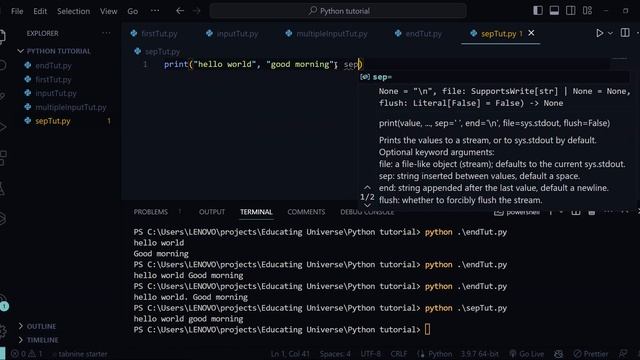
Task: Open the View menu
Action: click(x=109, y=11)
